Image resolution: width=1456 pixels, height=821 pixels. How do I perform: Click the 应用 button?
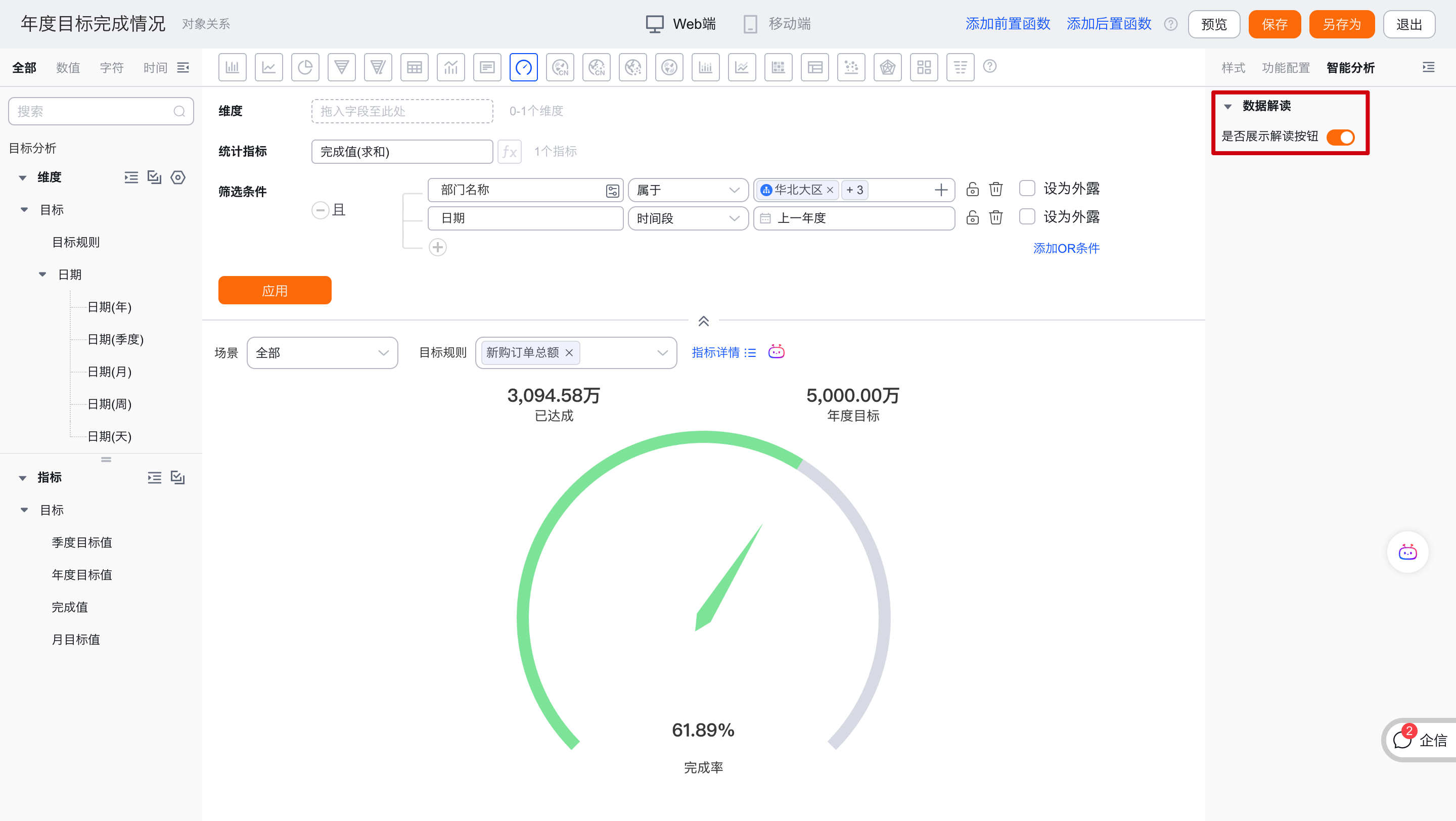275,290
